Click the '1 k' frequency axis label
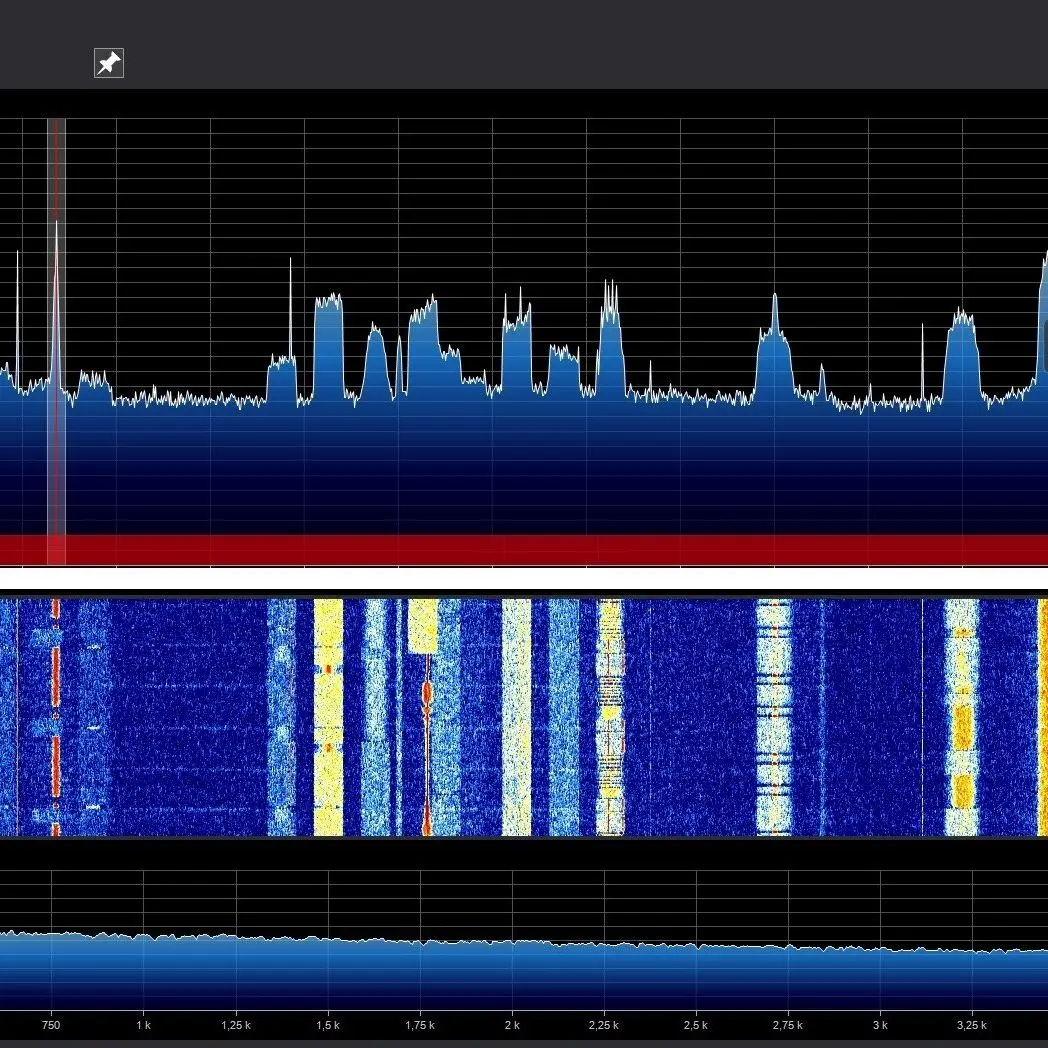1048x1048 pixels. 143,1025
